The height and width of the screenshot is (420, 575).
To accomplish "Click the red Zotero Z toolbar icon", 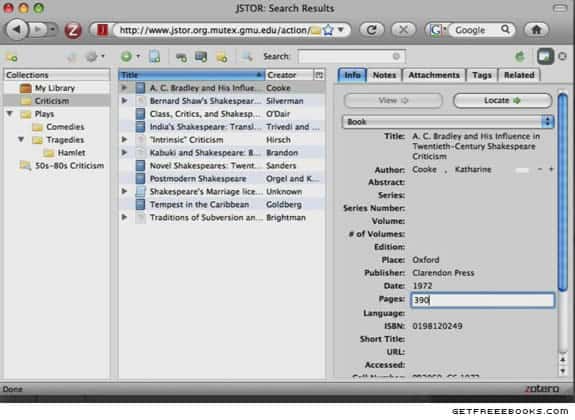I will tap(73, 30).
